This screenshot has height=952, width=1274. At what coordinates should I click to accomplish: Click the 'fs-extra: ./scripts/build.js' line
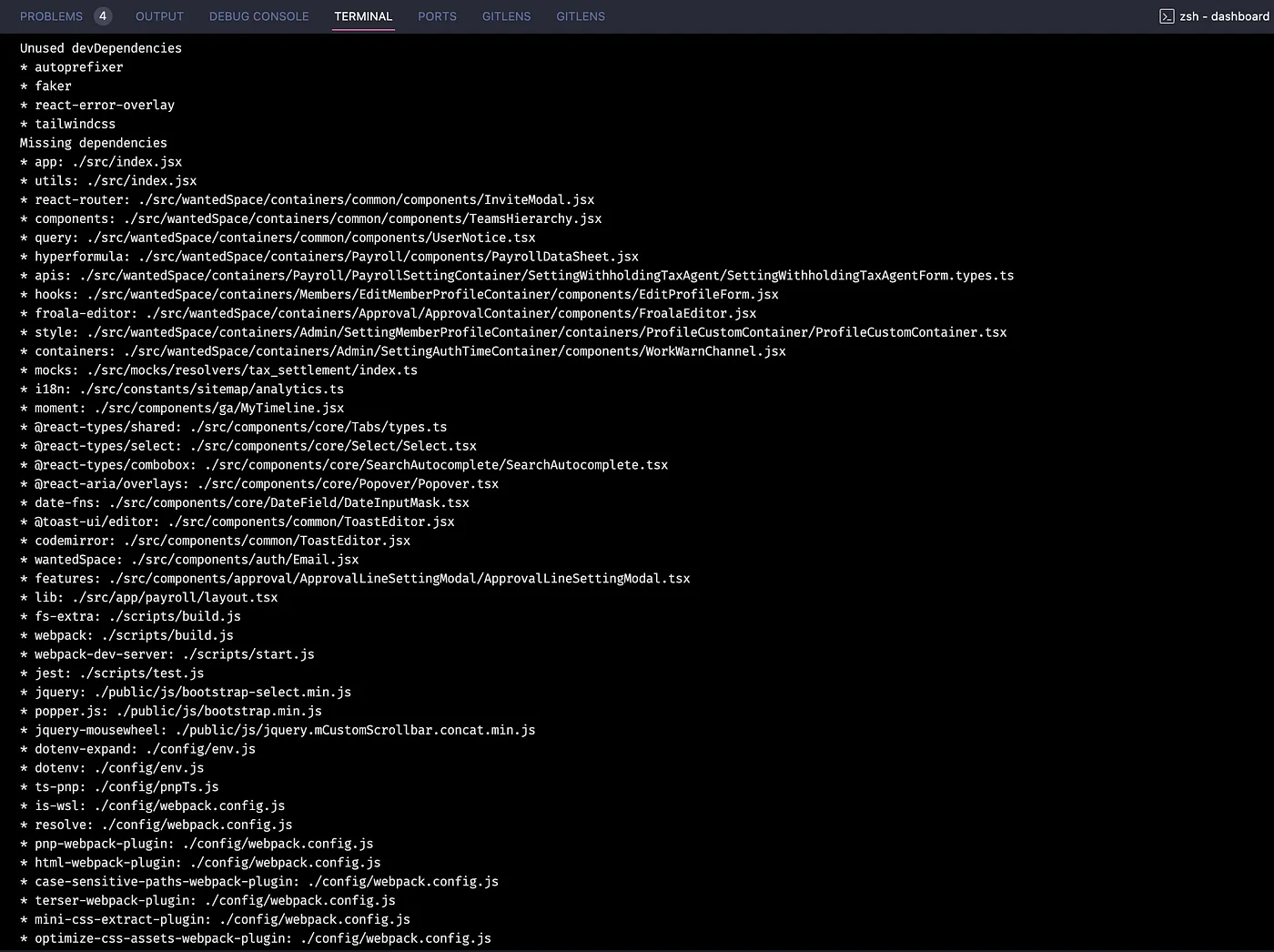(130, 617)
